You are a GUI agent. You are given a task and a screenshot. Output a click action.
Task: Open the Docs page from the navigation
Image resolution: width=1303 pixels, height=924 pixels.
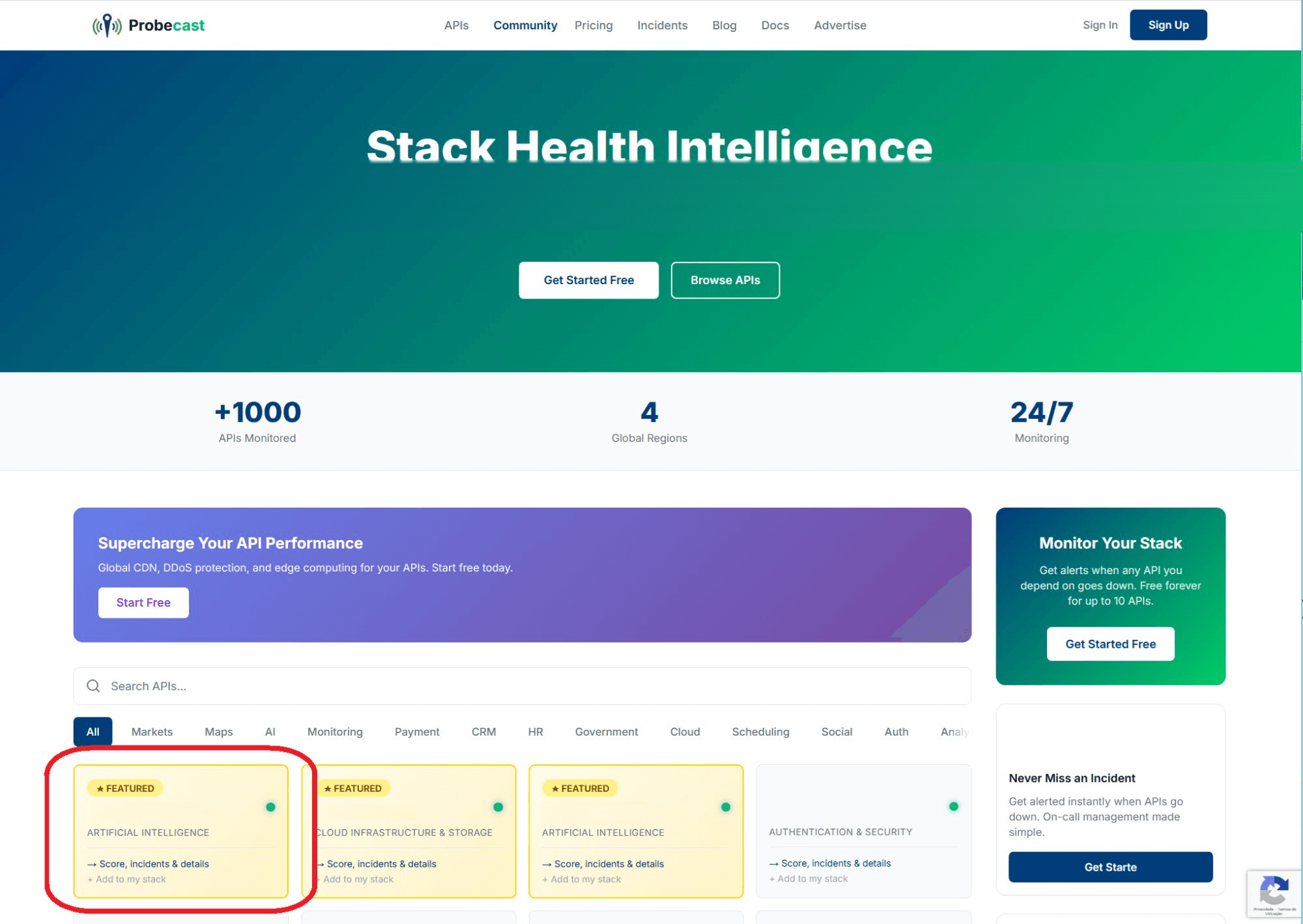(775, 25)
